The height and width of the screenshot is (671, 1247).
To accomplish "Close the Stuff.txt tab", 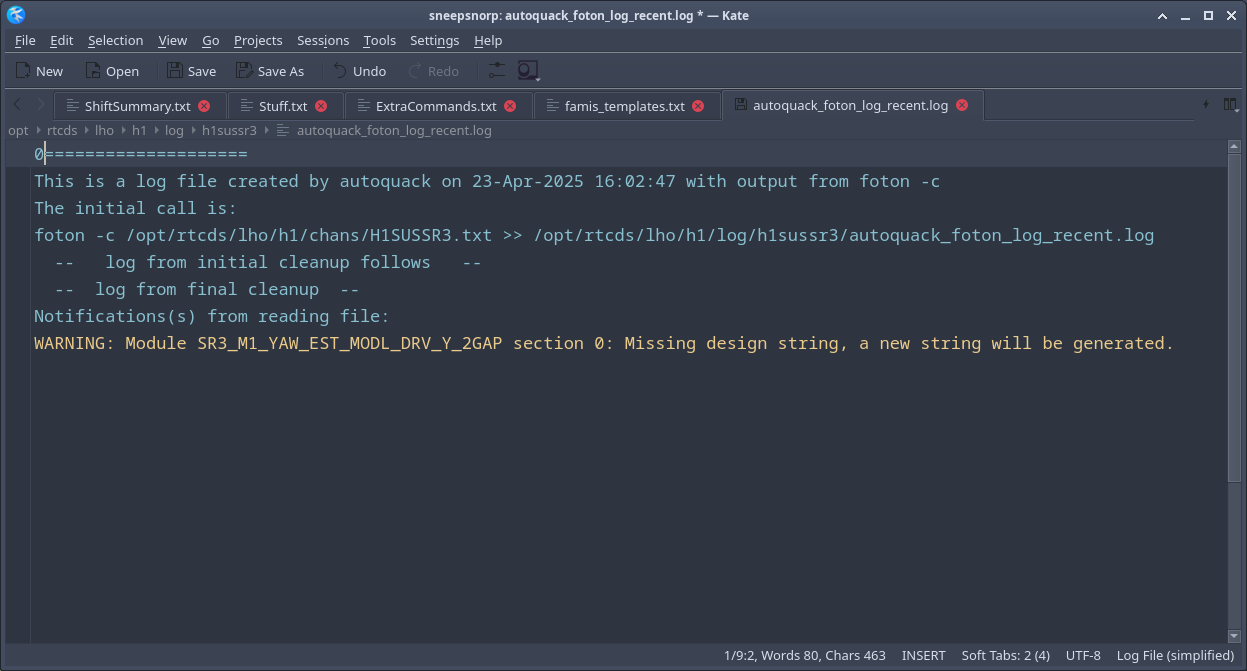I will coord(321,105).
